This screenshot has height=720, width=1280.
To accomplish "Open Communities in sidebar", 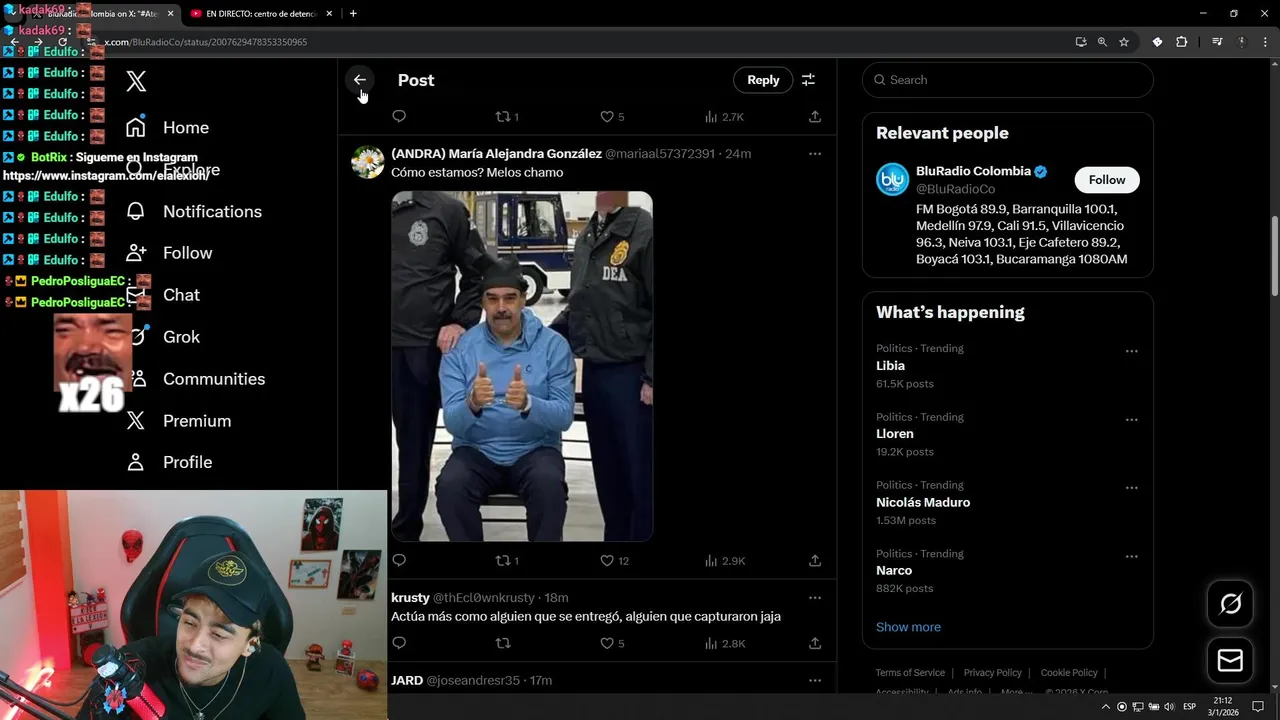I will tap(214, 380).
